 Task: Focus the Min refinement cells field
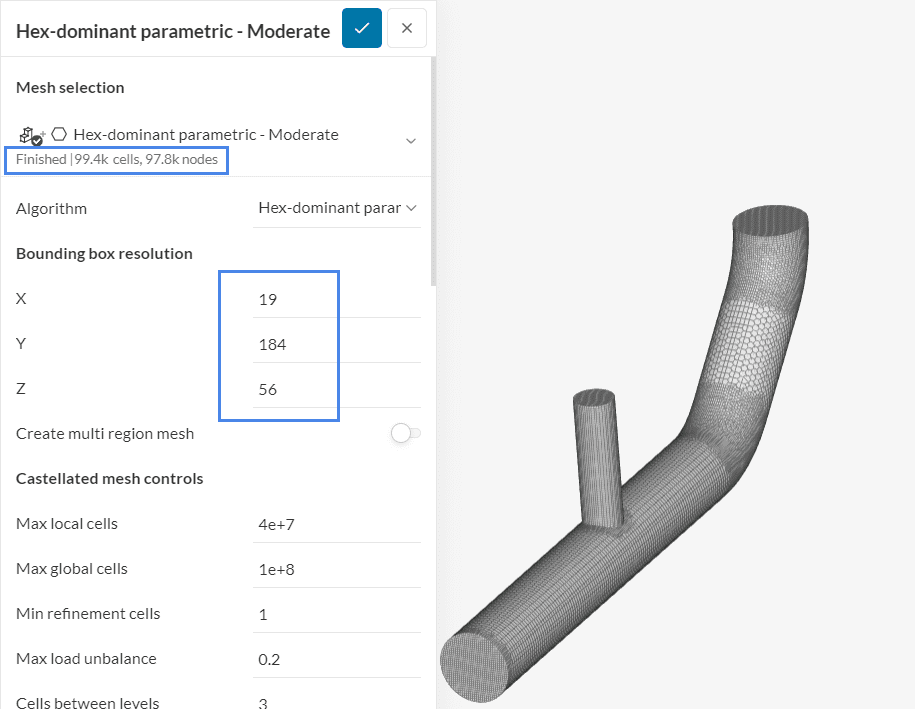point(337,614)
